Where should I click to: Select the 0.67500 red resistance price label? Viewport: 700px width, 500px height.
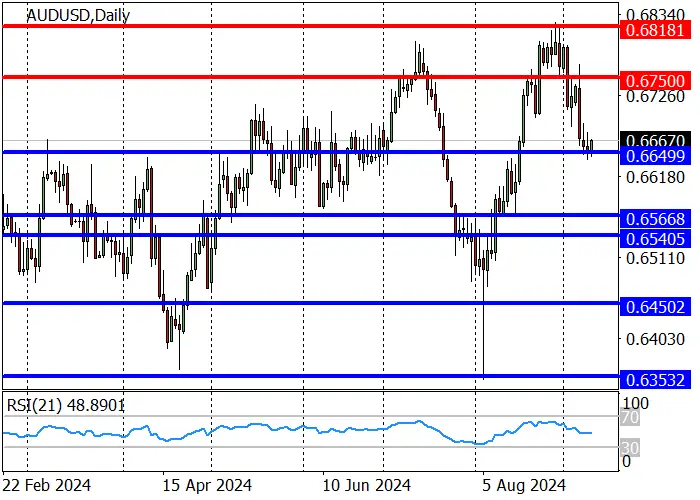point(655,81)
